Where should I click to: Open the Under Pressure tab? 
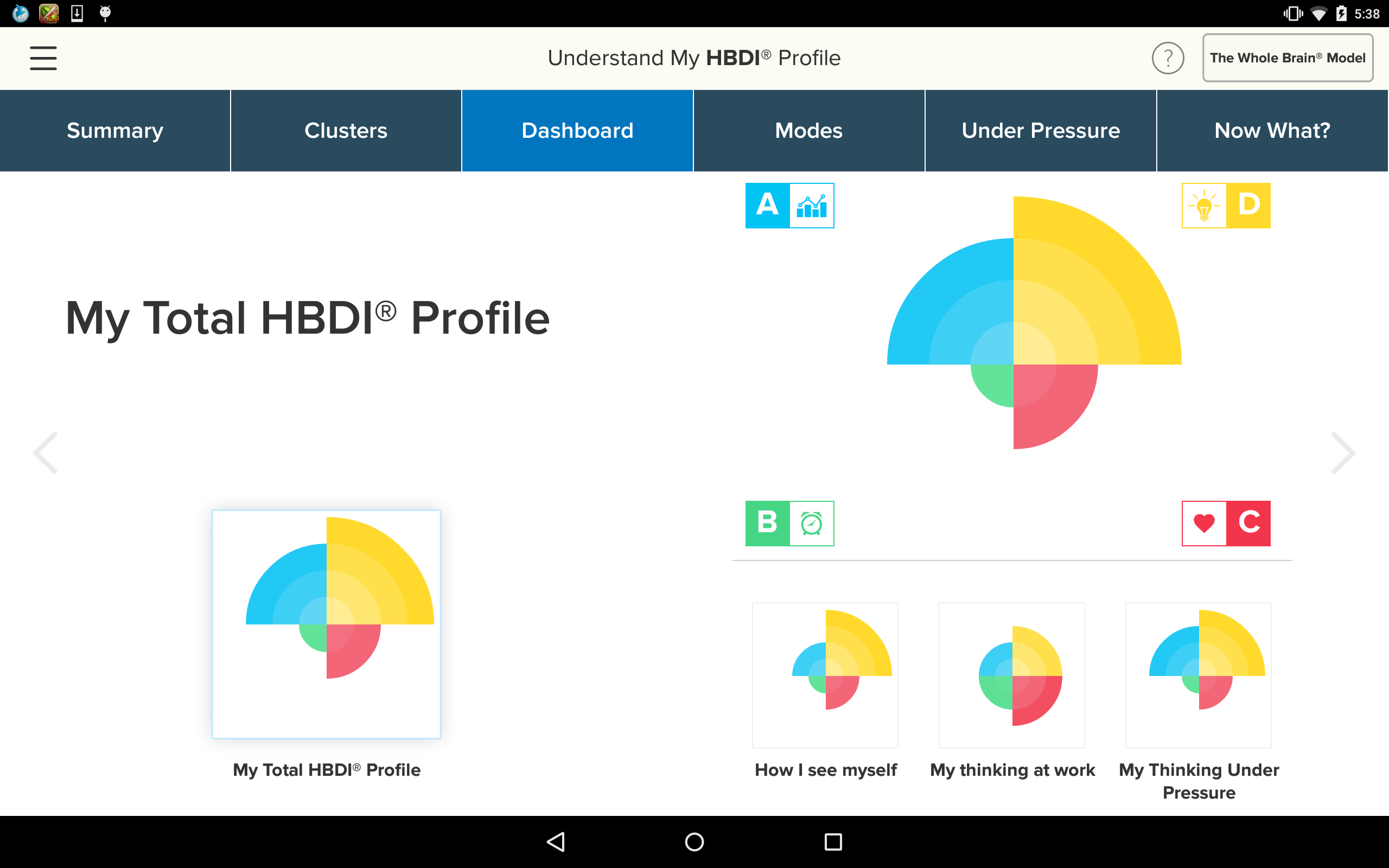click(1041, 131)
